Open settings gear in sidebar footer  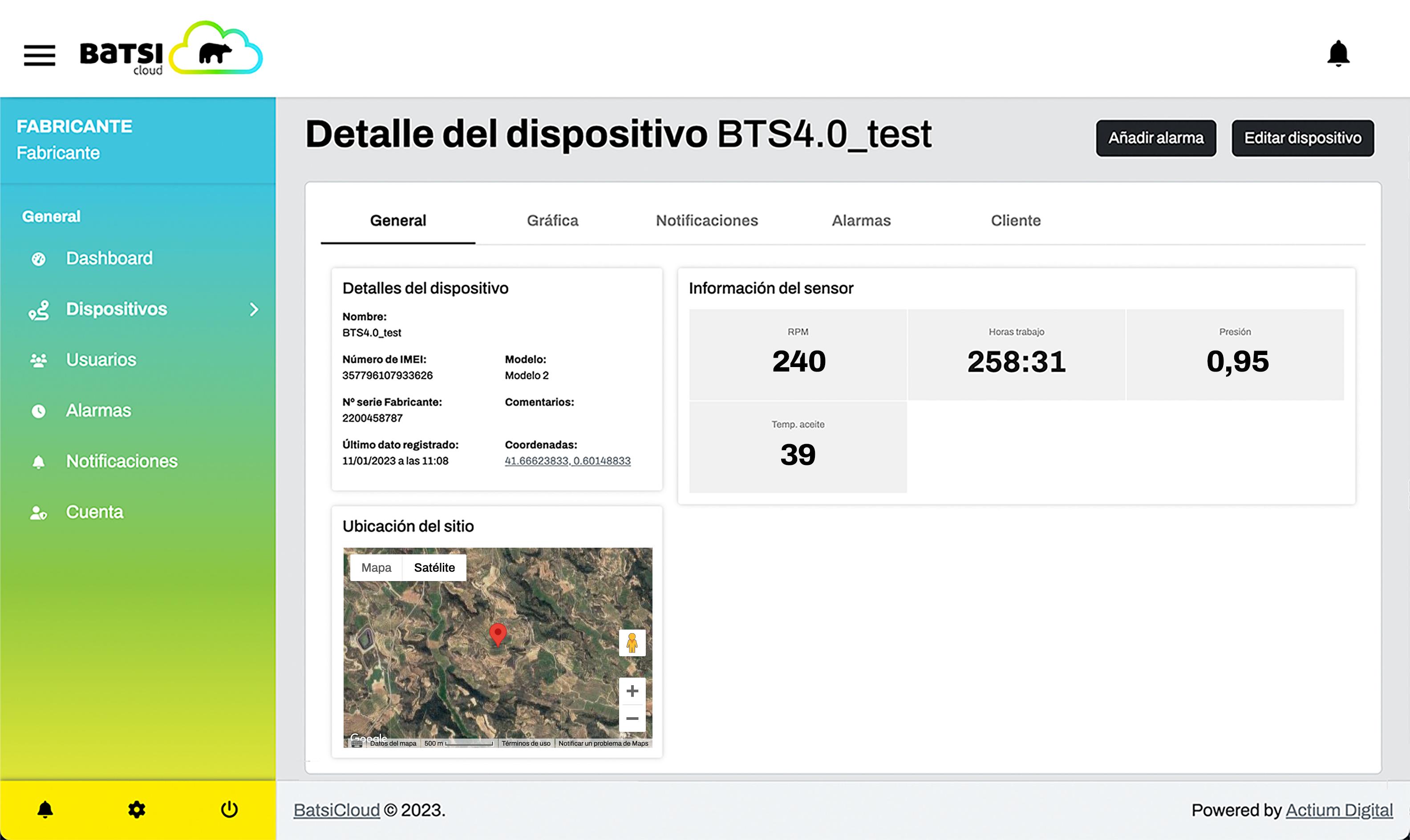pyautogui.click(x=137, y=809)
